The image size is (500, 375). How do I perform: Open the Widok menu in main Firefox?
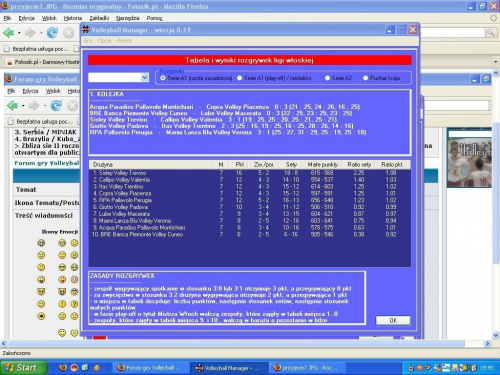click(49, 18)
